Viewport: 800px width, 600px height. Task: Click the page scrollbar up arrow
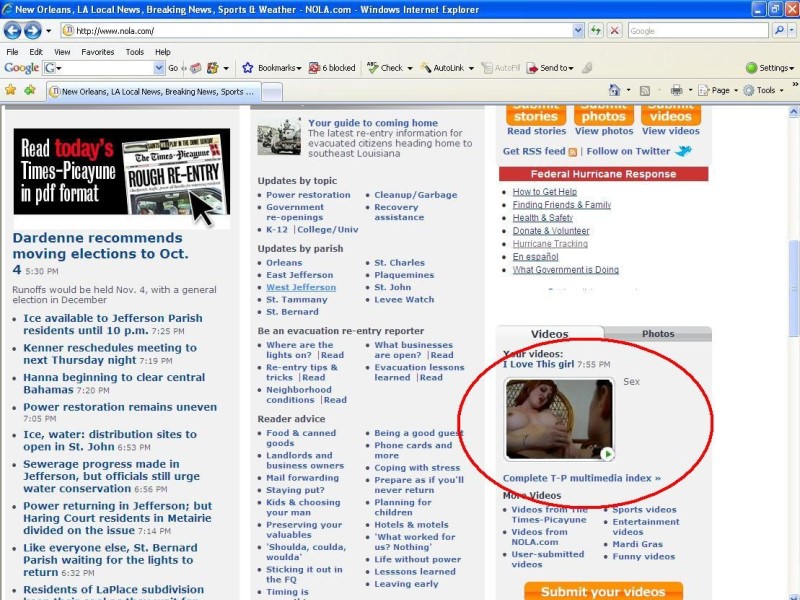coord(794,111)
